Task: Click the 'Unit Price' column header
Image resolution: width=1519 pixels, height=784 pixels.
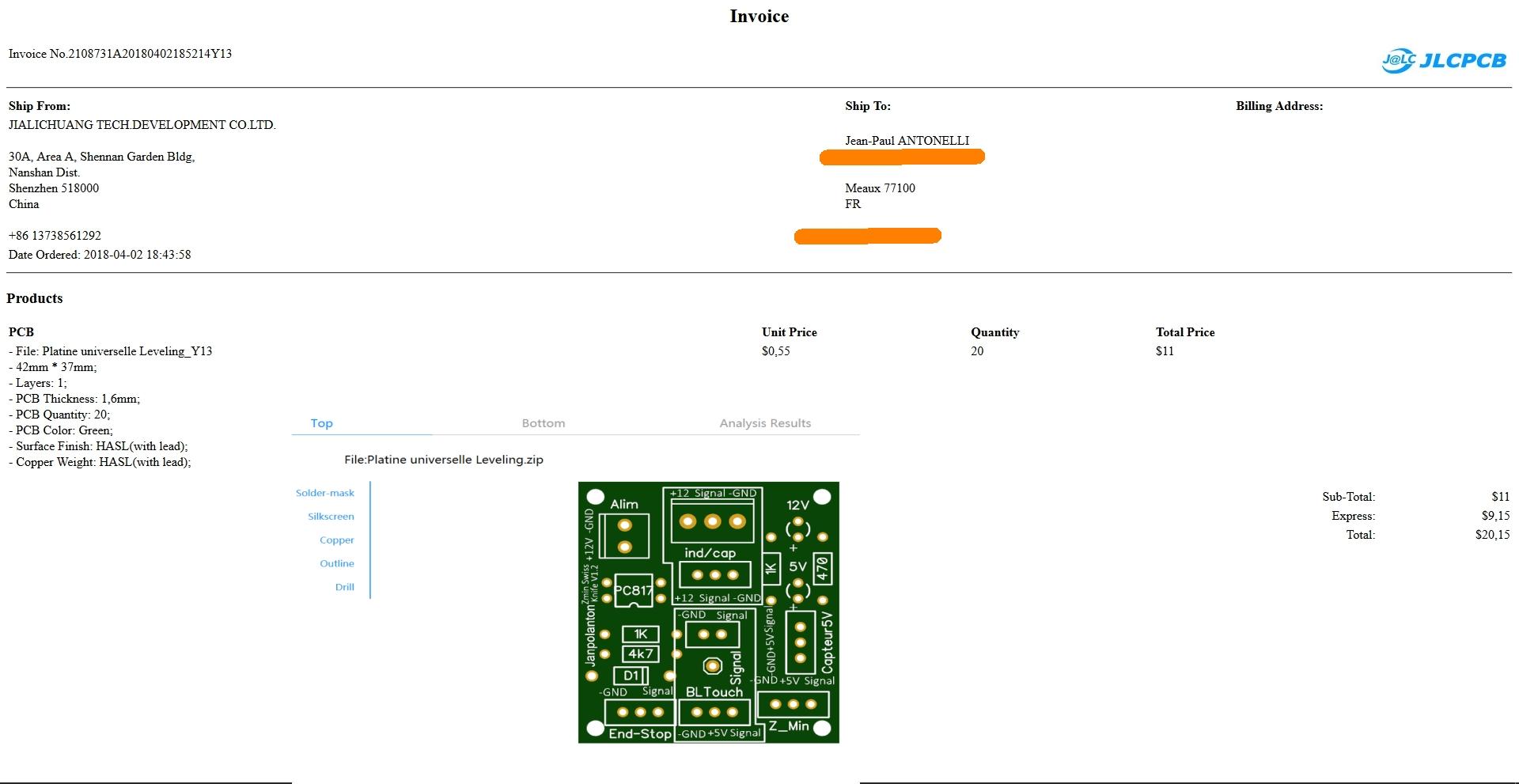Action: click(790, 332)
